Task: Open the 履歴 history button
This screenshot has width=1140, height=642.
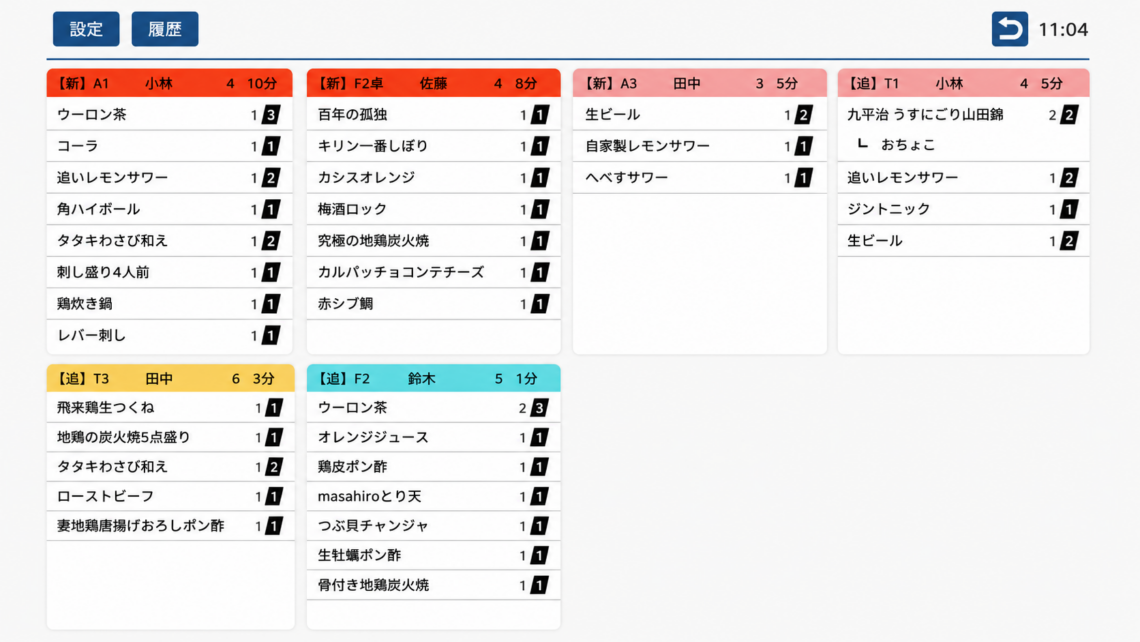Action: (x=165, y=29)
